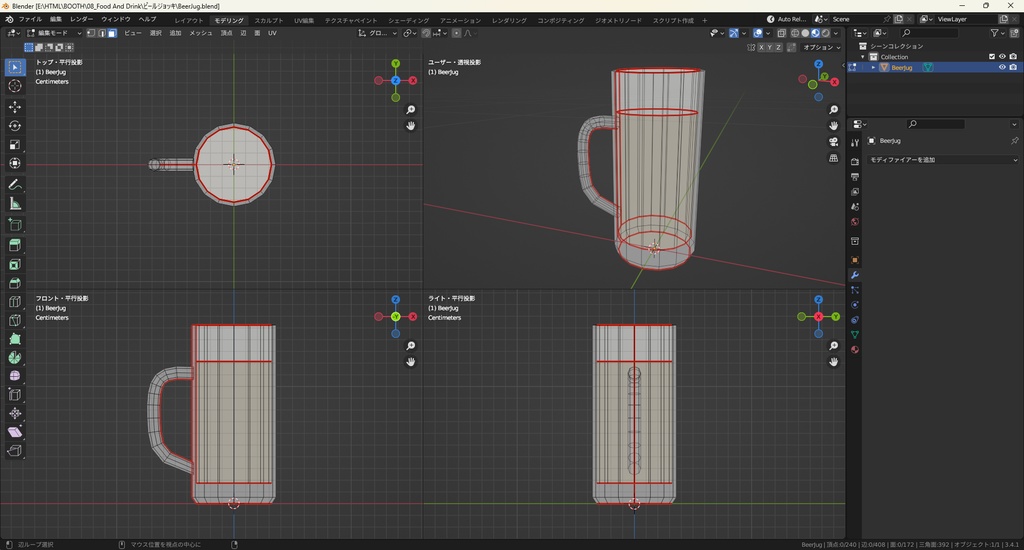Screen dimensions: 1024x550
Task: Enable vertex select mode
Action: click(91, 33)
